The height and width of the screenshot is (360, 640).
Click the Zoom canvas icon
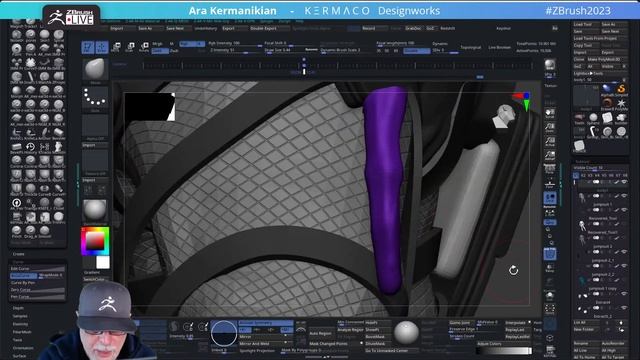550,127
